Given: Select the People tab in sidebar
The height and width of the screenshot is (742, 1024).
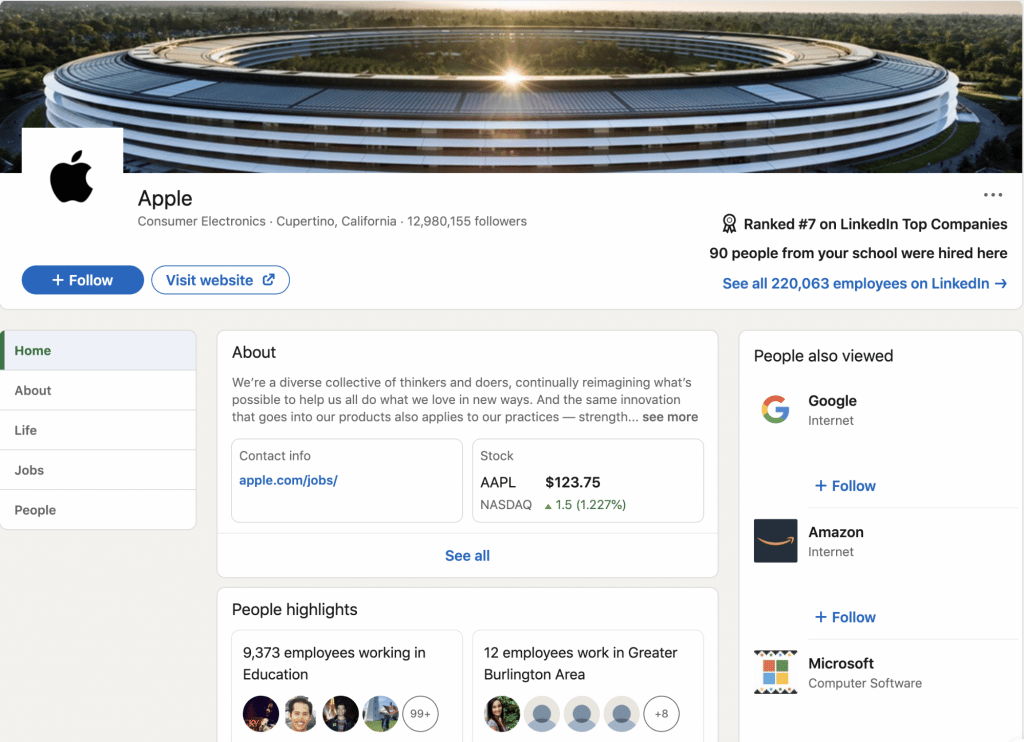Looking at the screenshot, I should point(98,510).
